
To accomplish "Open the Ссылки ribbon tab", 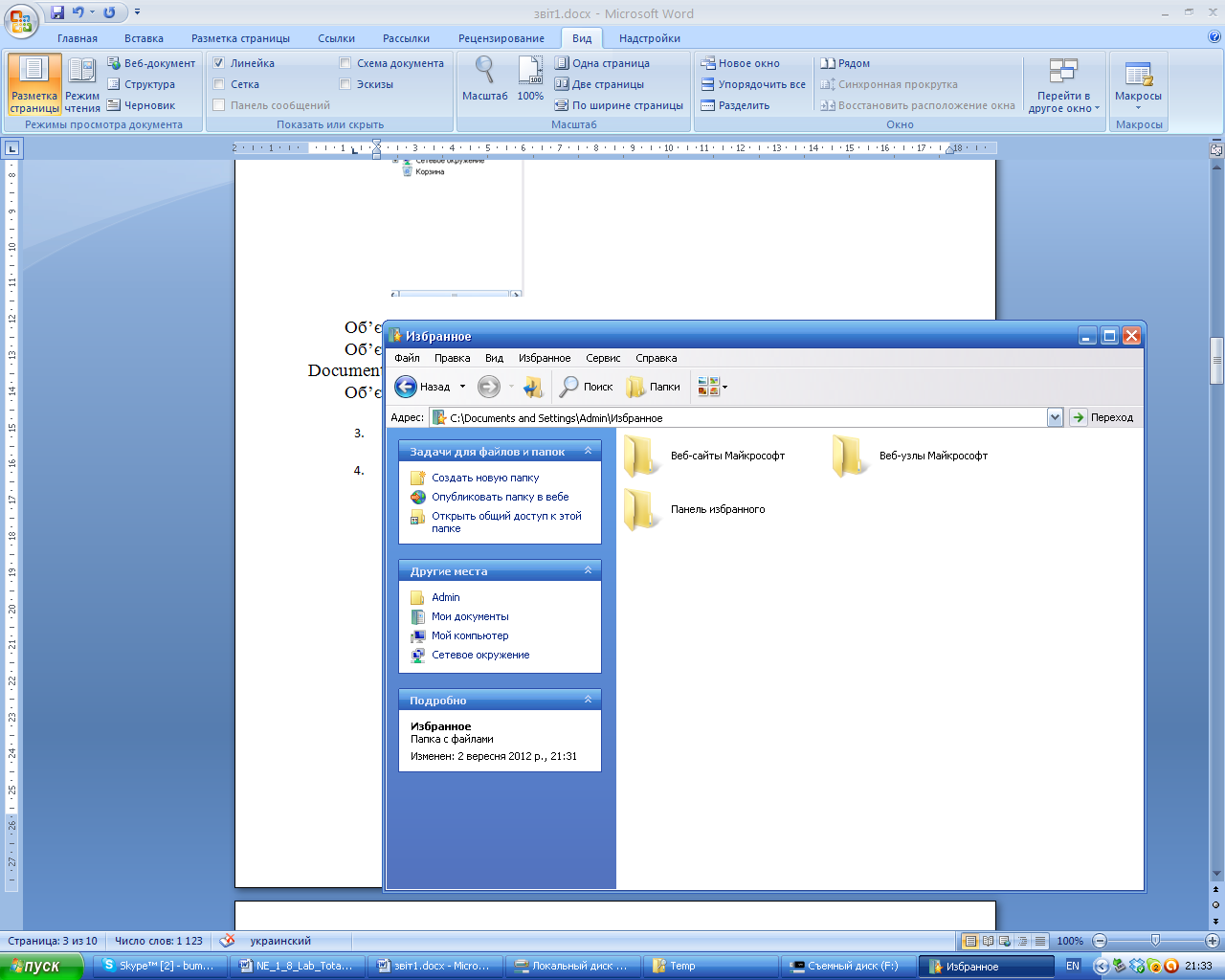I will coord(337,38).
